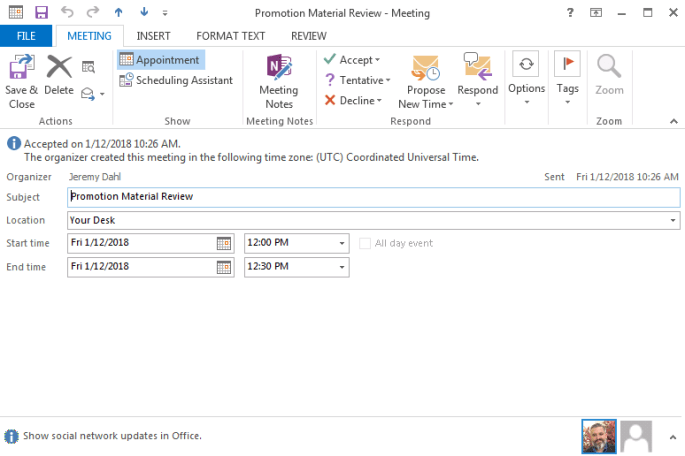Viewport: 685px width, 456px height.
Task: Select the Appointment view button
Action: 160,60
